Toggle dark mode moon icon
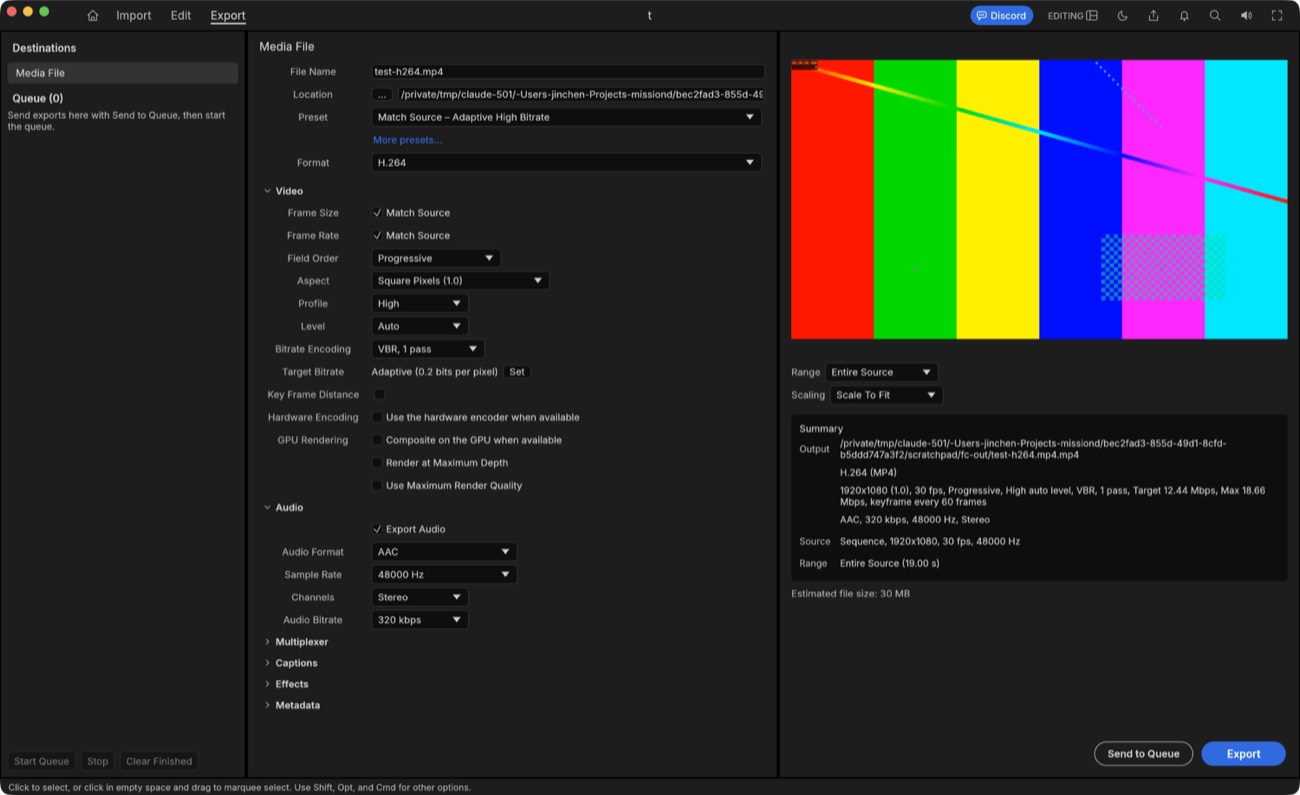Screen dimensions: 1300x795 (x=1122, y=16)
